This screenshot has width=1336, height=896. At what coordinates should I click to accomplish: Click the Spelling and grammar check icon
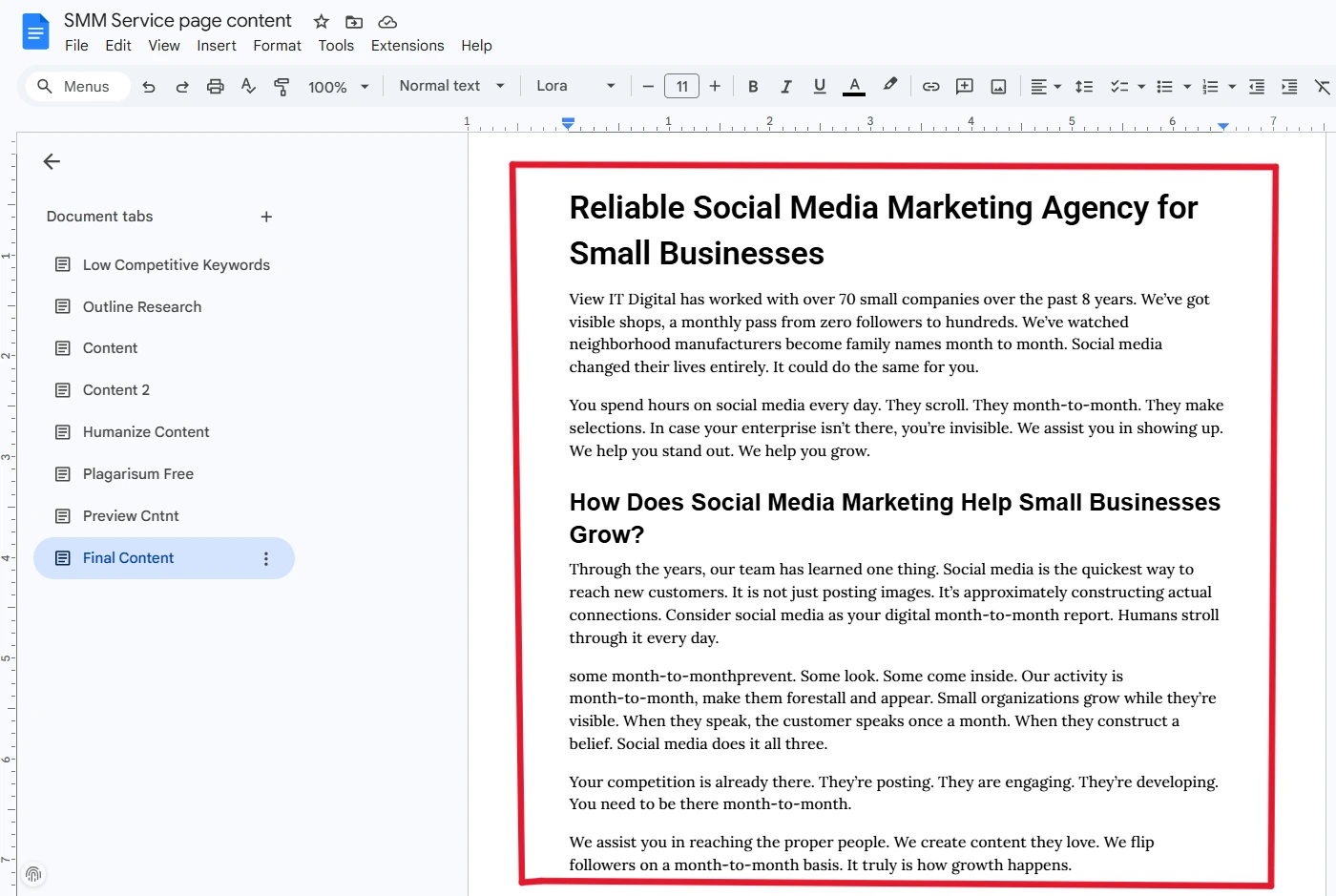tap(248, 87)
